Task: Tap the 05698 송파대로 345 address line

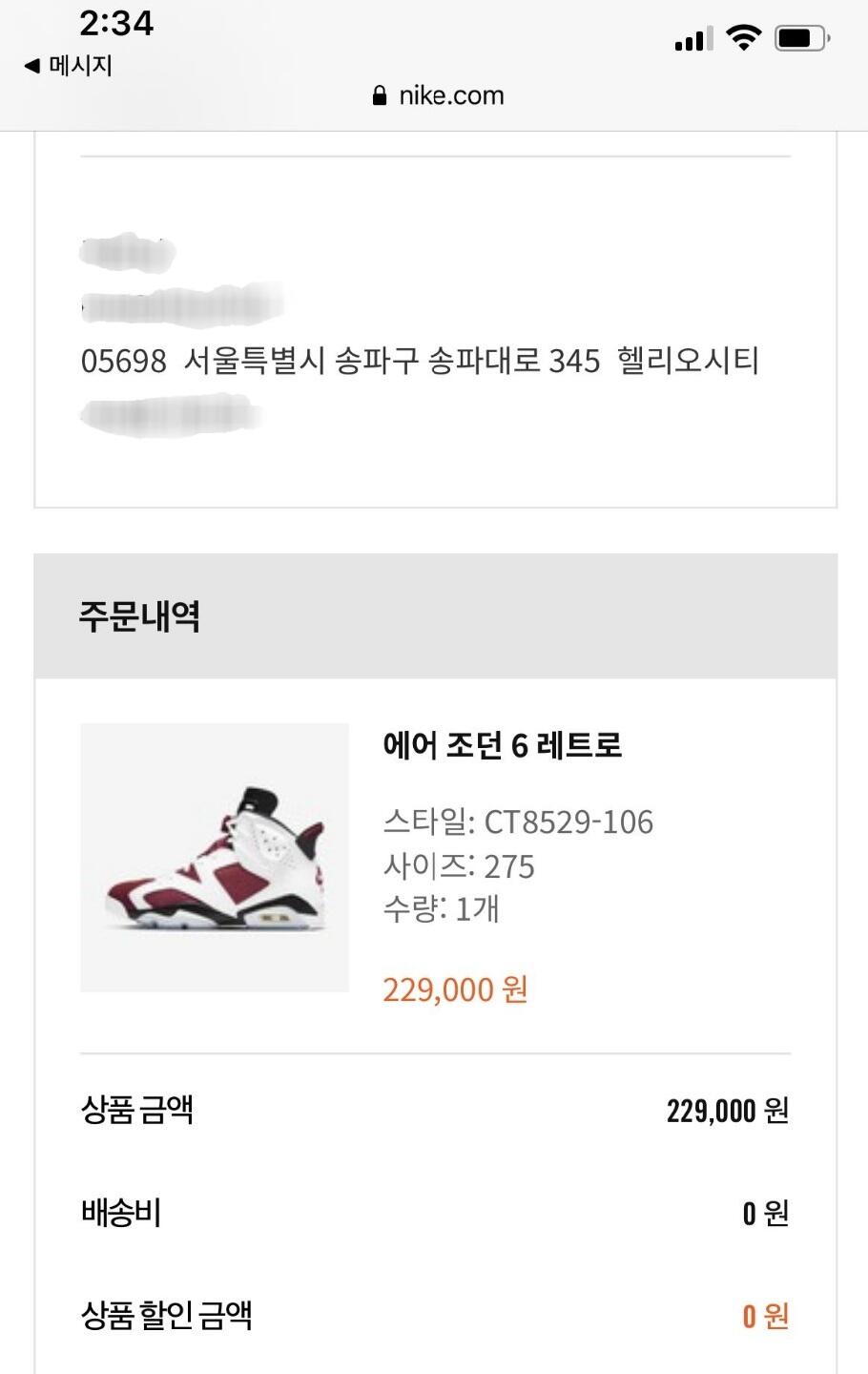Action: tap(420, 361)
